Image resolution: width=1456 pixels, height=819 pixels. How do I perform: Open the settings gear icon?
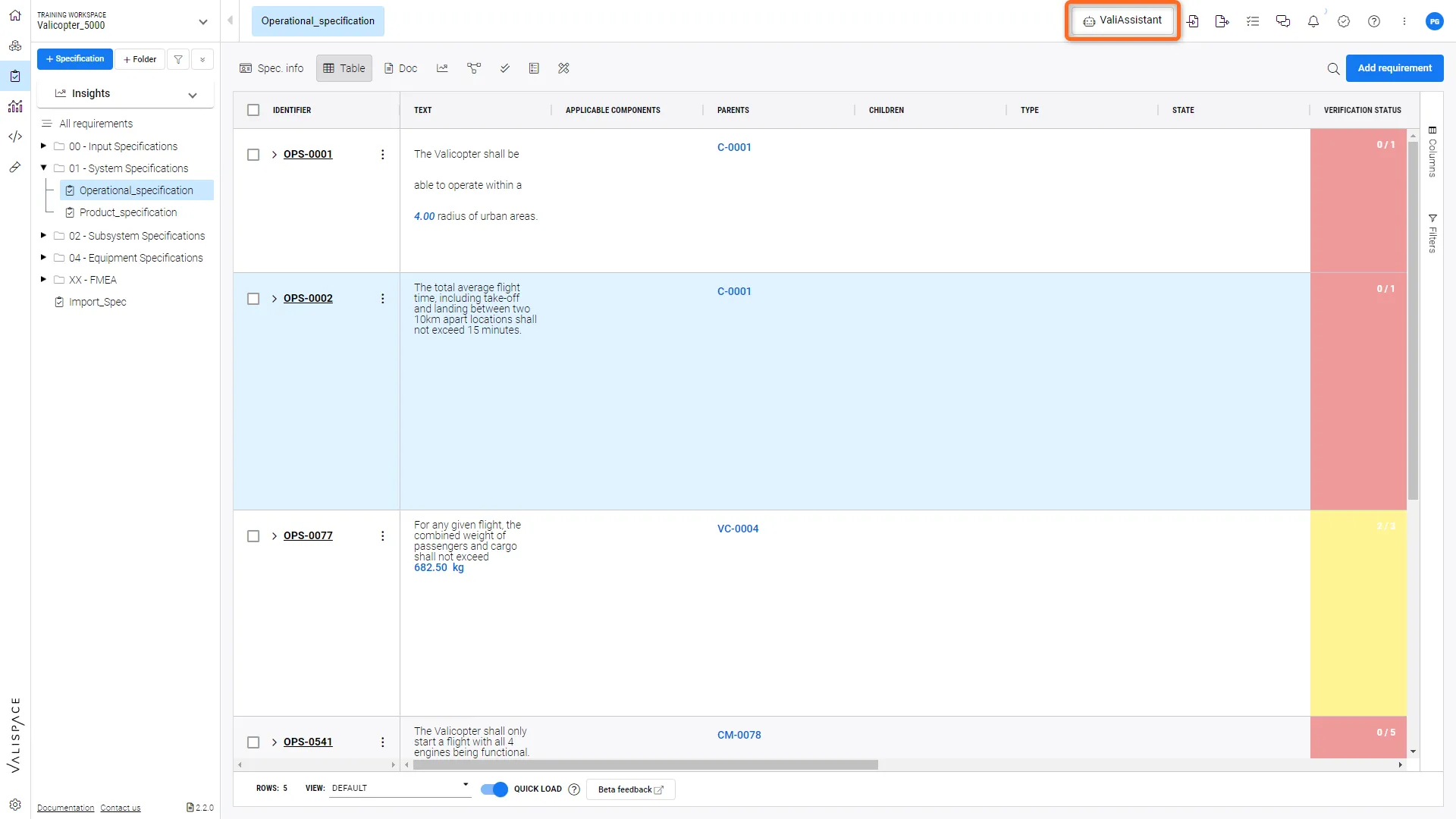[15, 805]
